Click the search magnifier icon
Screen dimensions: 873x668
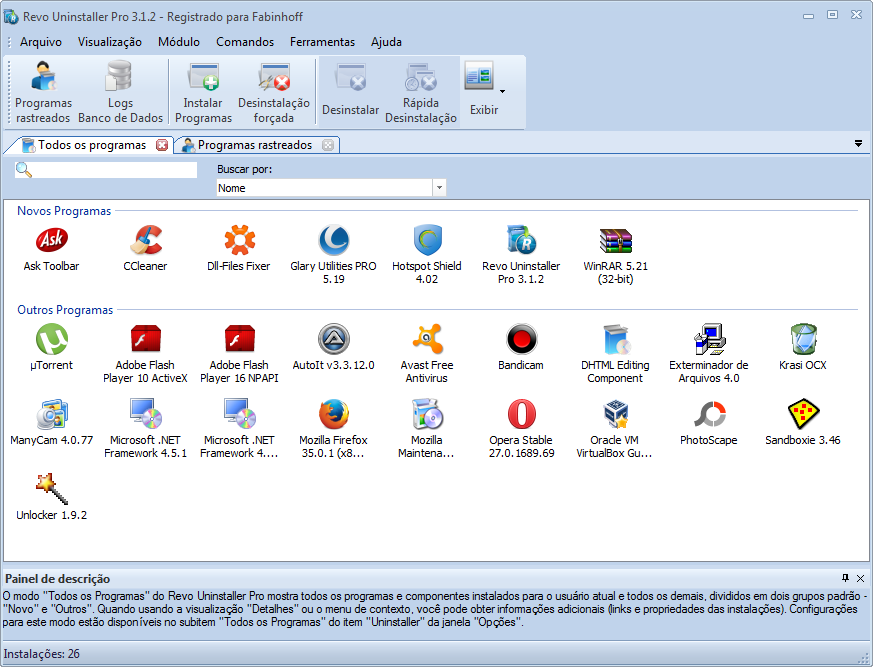click(23, 170)
